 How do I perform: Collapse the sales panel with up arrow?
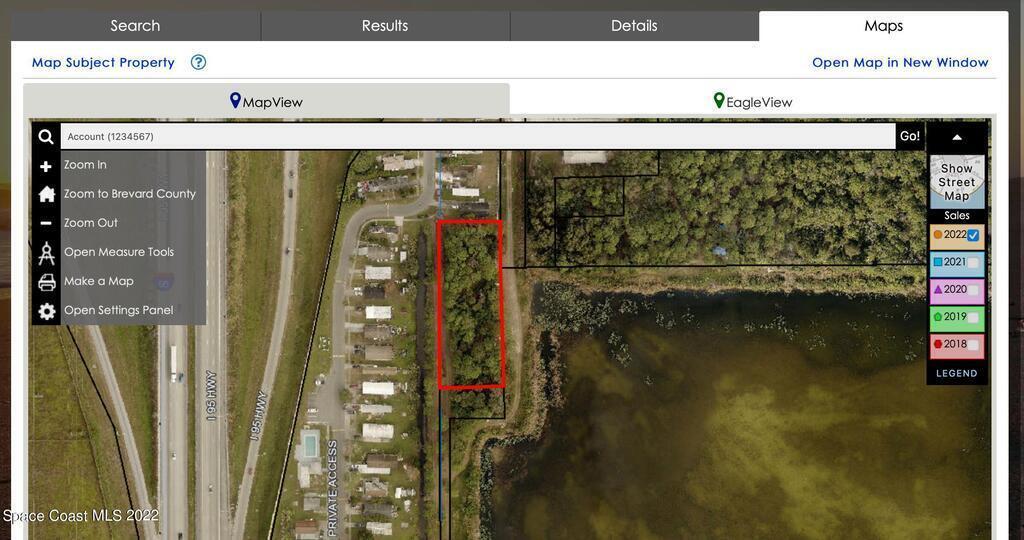[x=957, y=137]
